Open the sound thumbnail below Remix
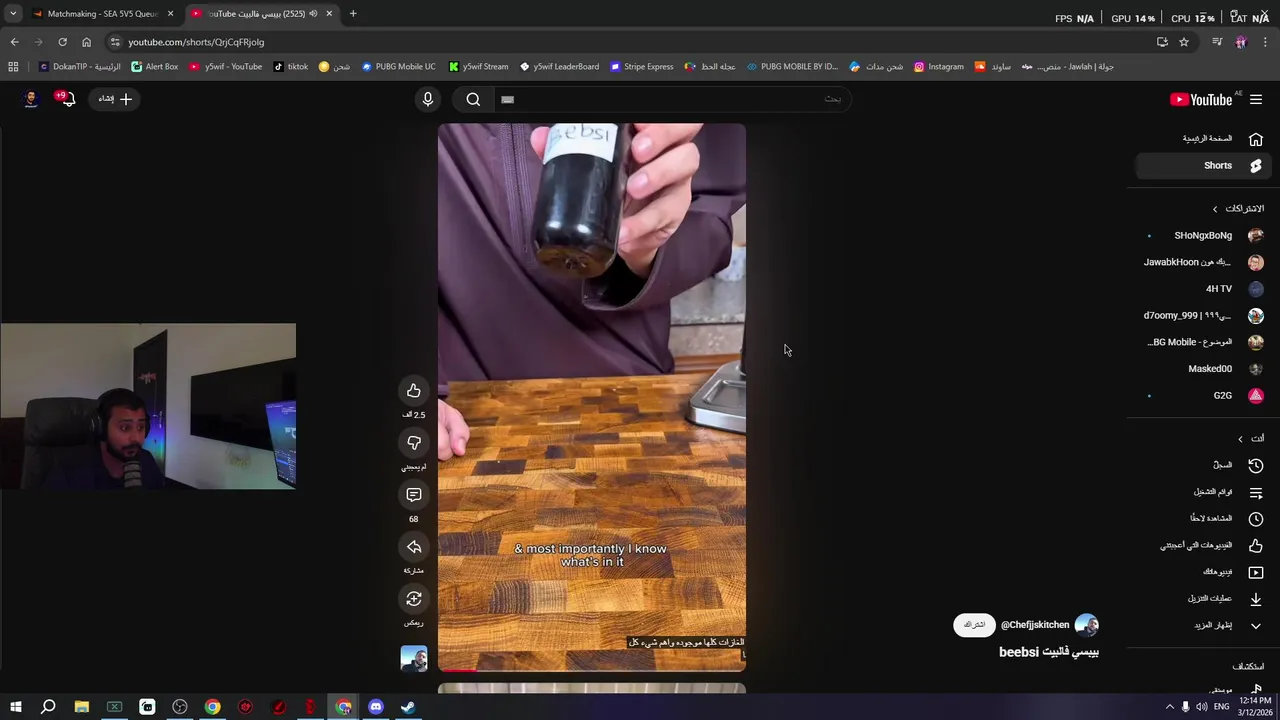 click(x=414, y=658)
